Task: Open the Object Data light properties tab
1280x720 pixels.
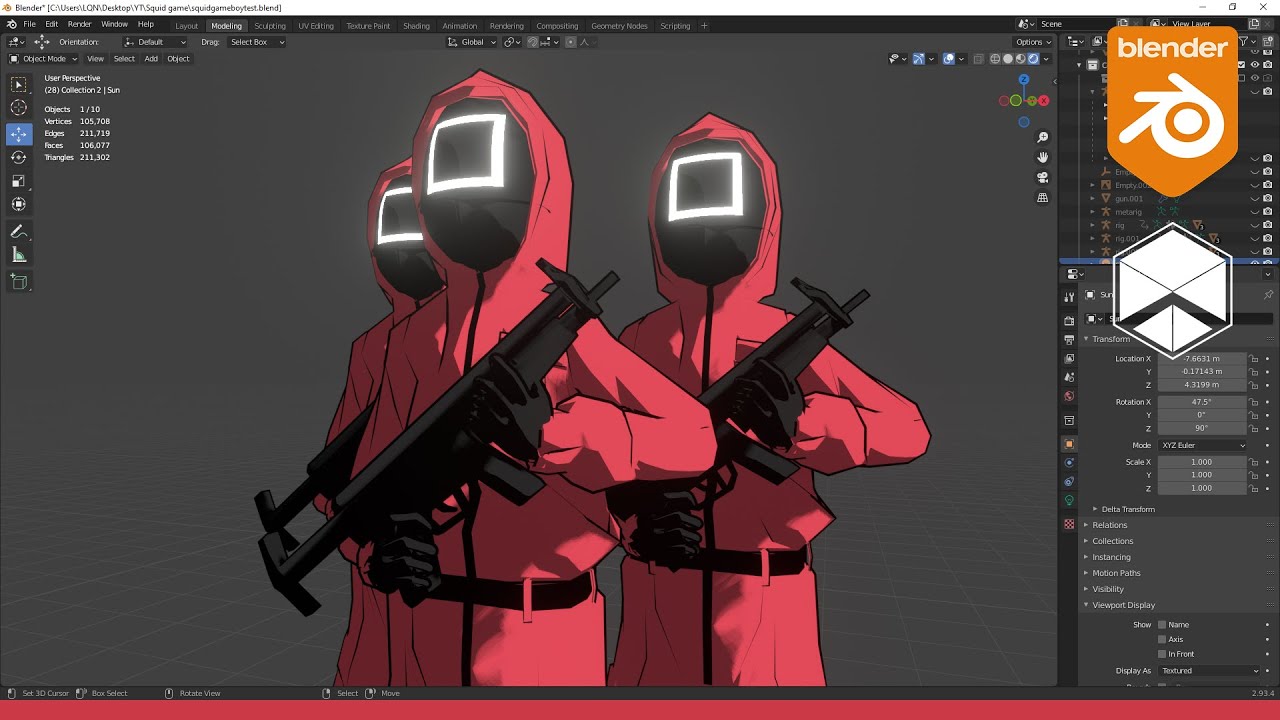Action: 1069,500
